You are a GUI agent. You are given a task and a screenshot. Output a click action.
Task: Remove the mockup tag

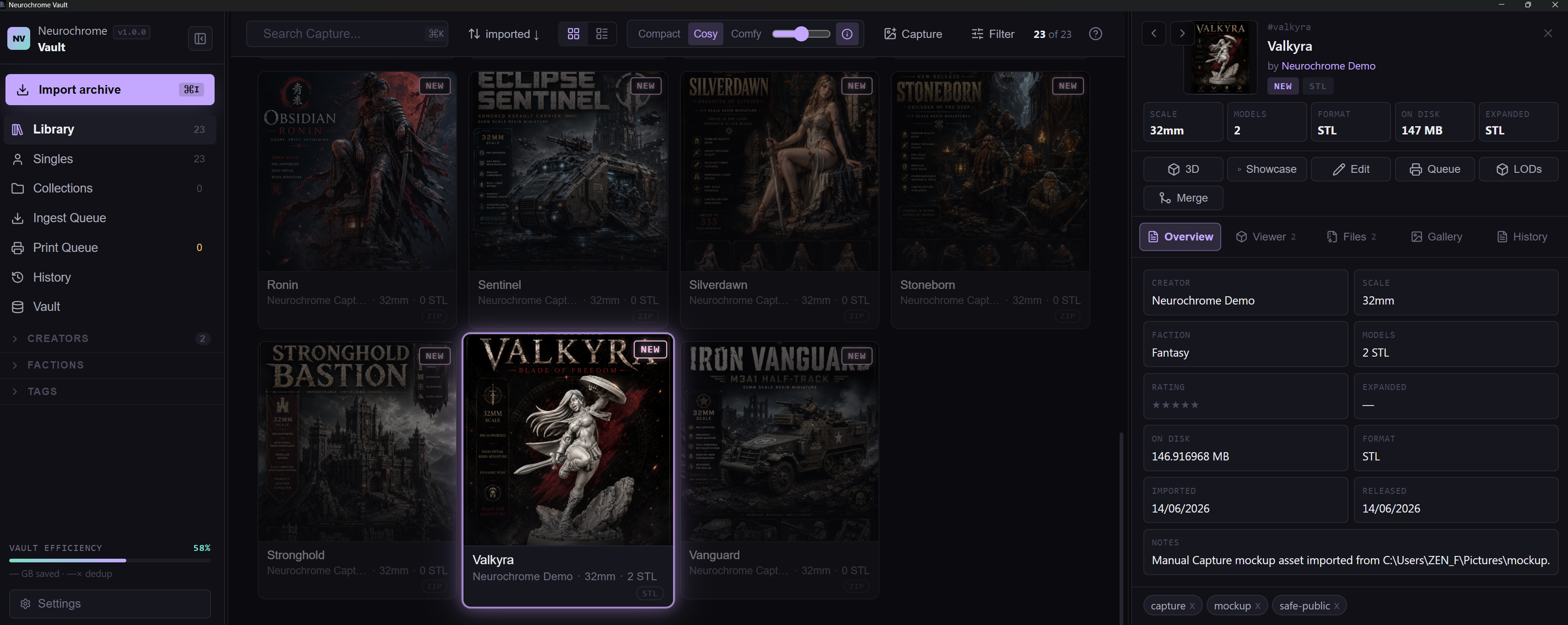1258,606
